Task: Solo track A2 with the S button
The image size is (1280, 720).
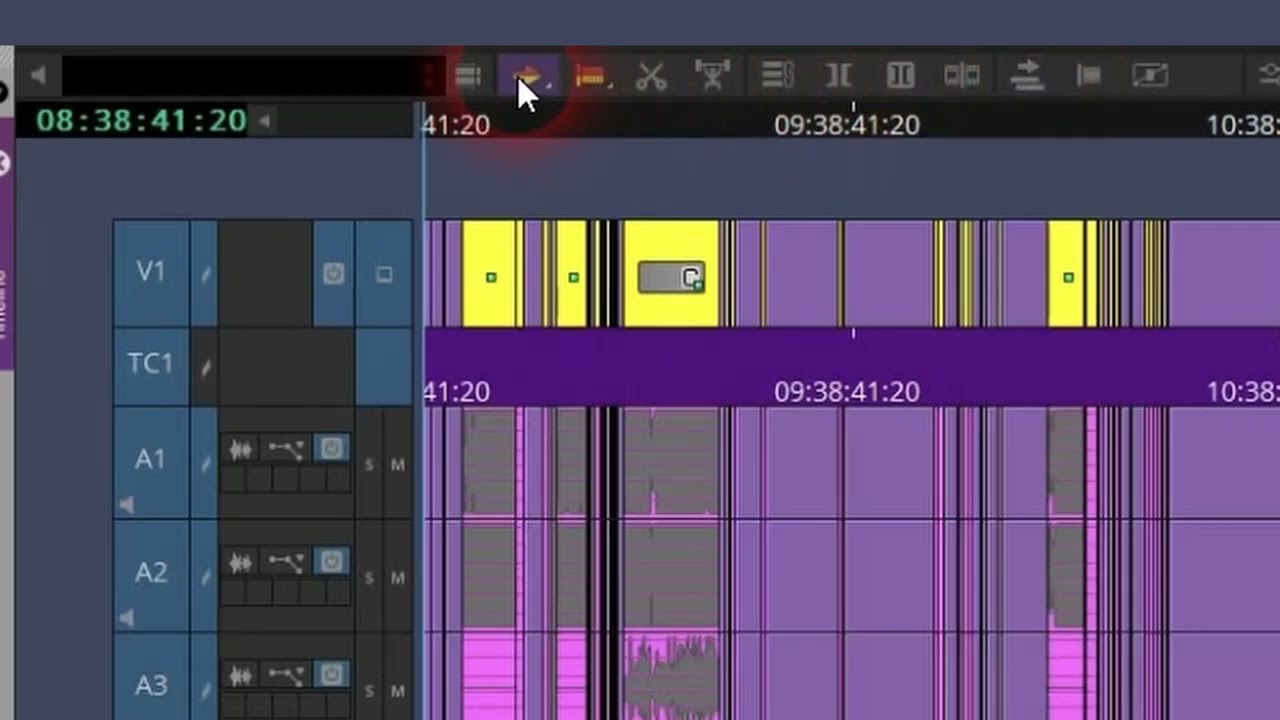Action: pyautogui.click(x=369, y=578)
